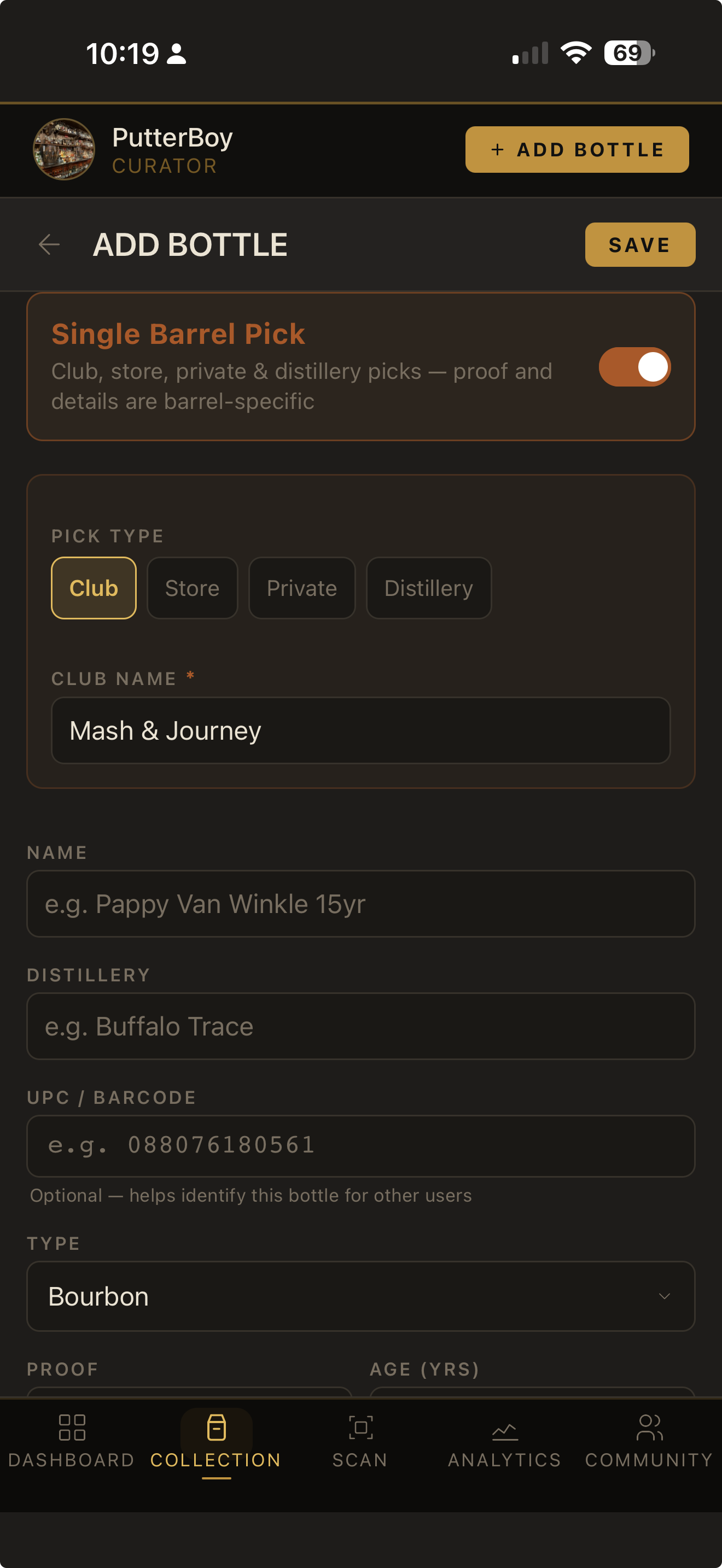Open the Dashboard grid icon
Viewport: 722px width, 1568px height.
tap(72, 1427)
